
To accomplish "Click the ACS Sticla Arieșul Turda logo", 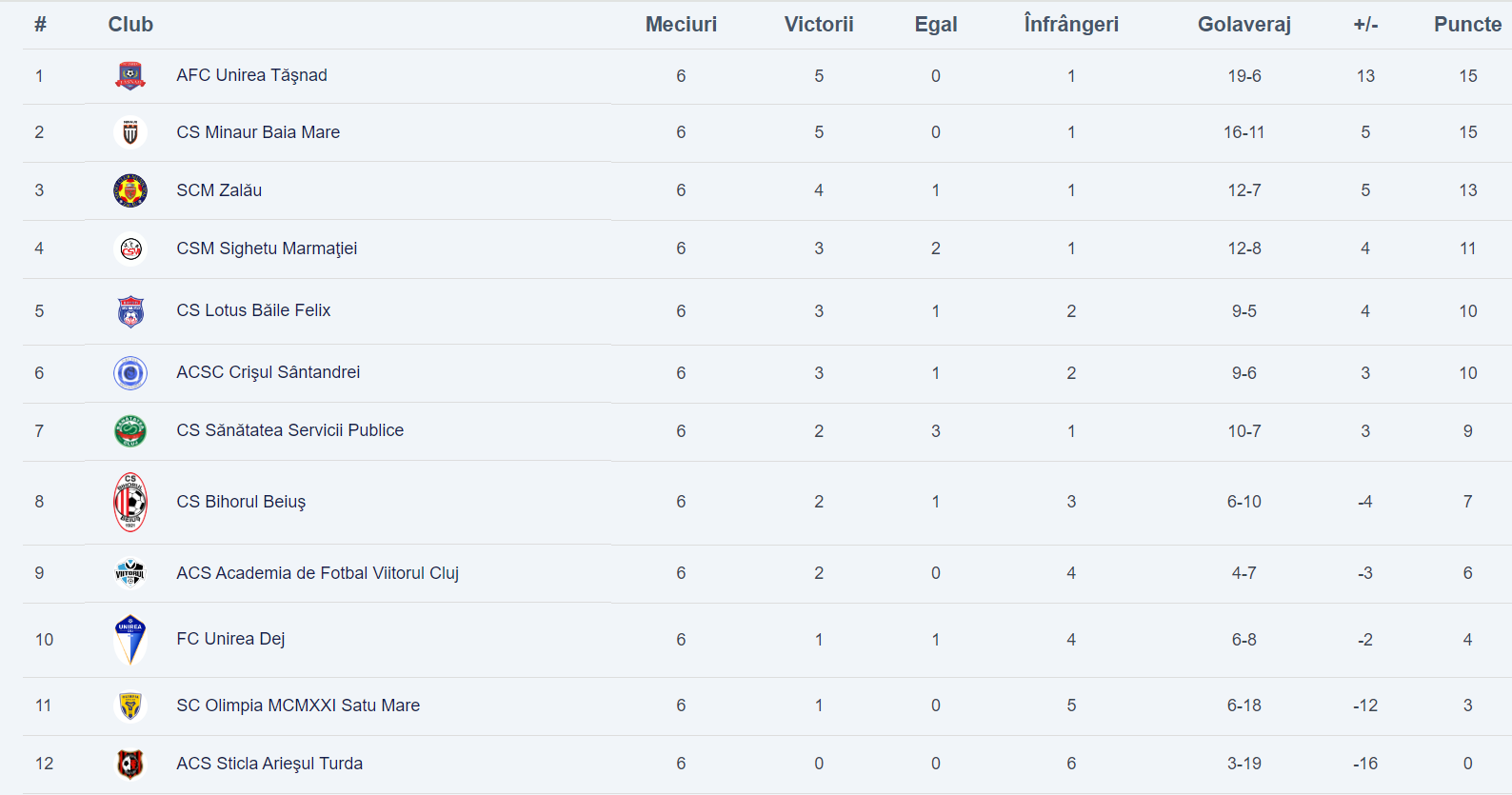I will click(x=130, y=764).
